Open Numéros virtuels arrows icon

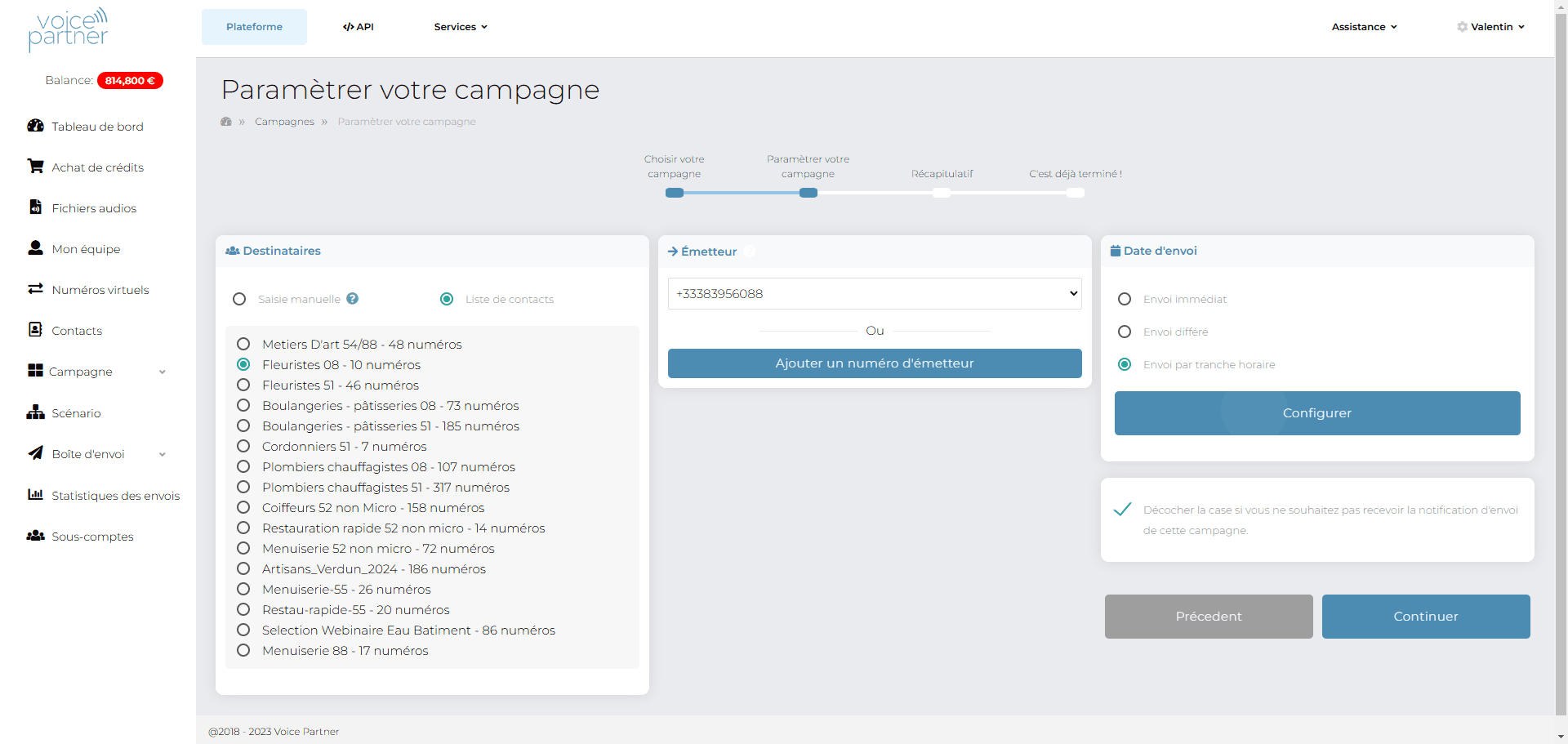[35, 289]
